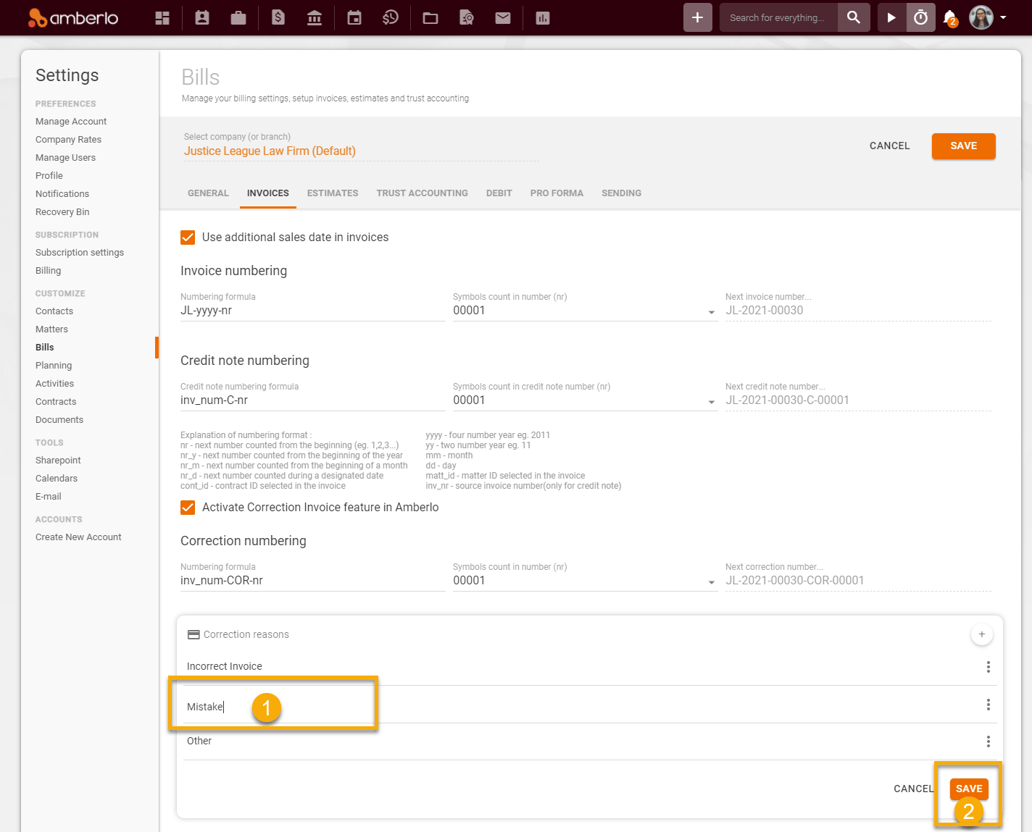Add a new correction reason

(981, 635)
